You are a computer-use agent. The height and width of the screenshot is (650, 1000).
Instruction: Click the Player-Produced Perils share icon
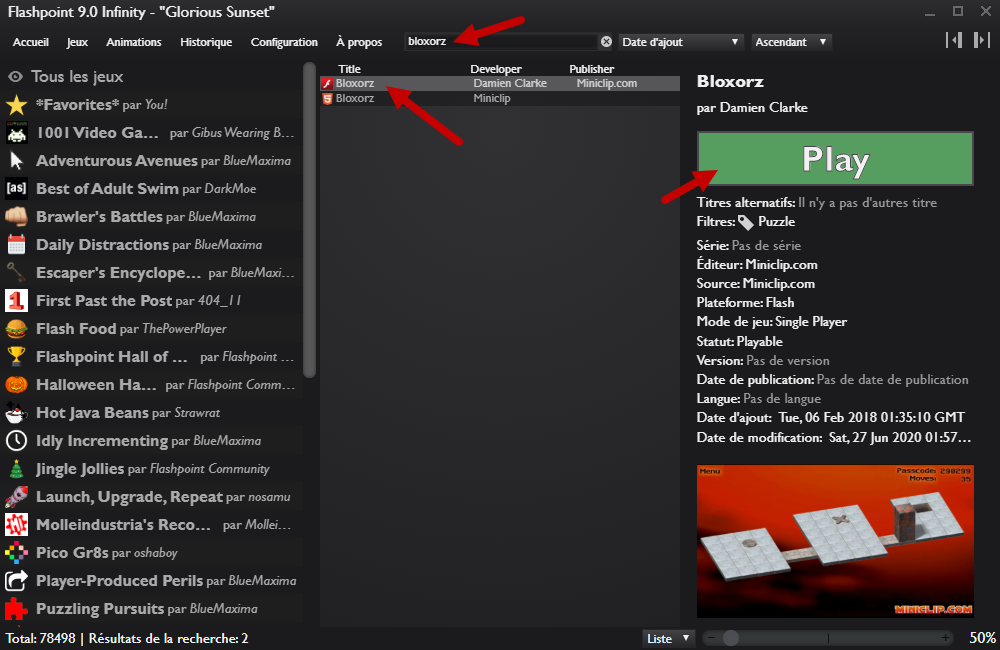(x=17, y=580)
